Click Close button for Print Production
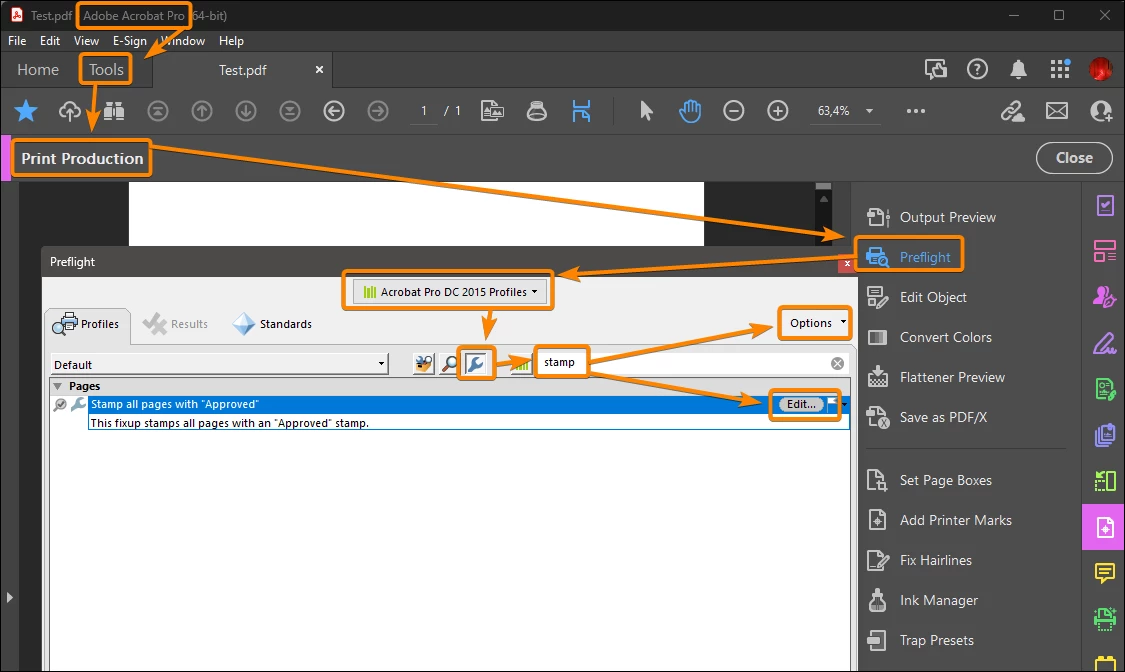Image resolution: width=1125 pixels, height=672 pixels. (1074, 158)
